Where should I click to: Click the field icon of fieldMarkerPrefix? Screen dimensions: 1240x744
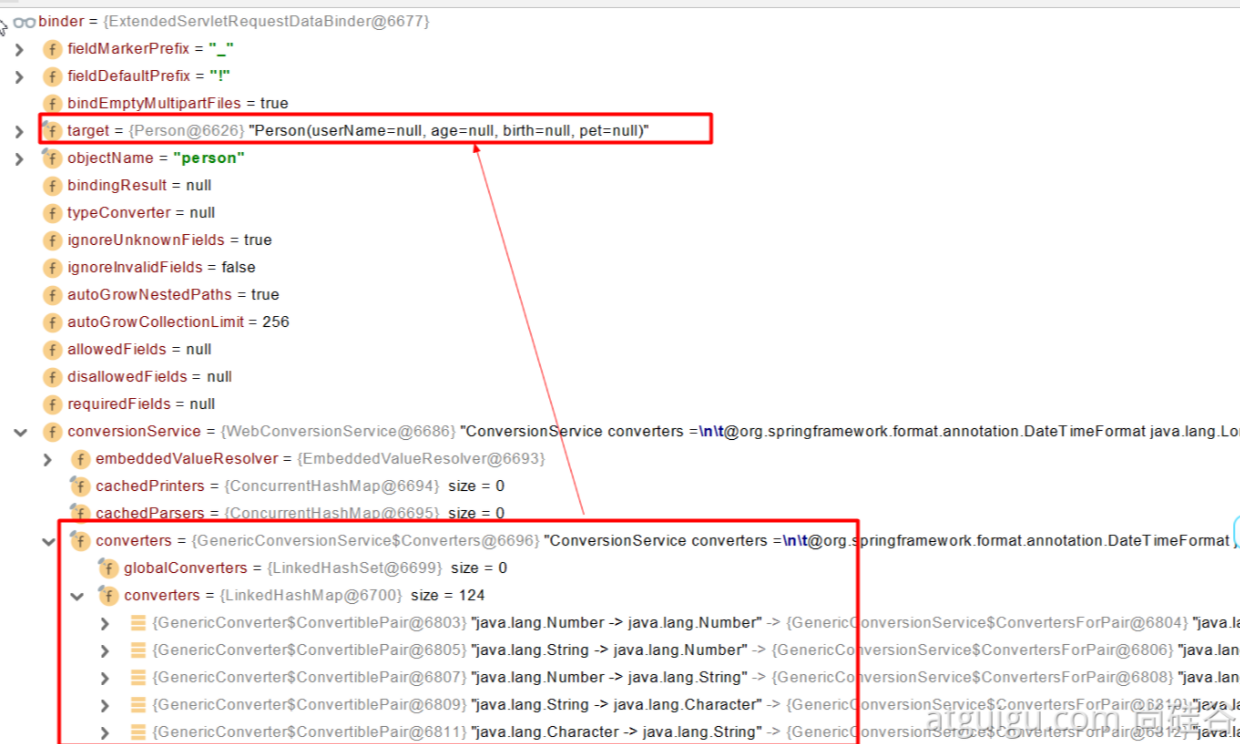click(x=52, y=49)
